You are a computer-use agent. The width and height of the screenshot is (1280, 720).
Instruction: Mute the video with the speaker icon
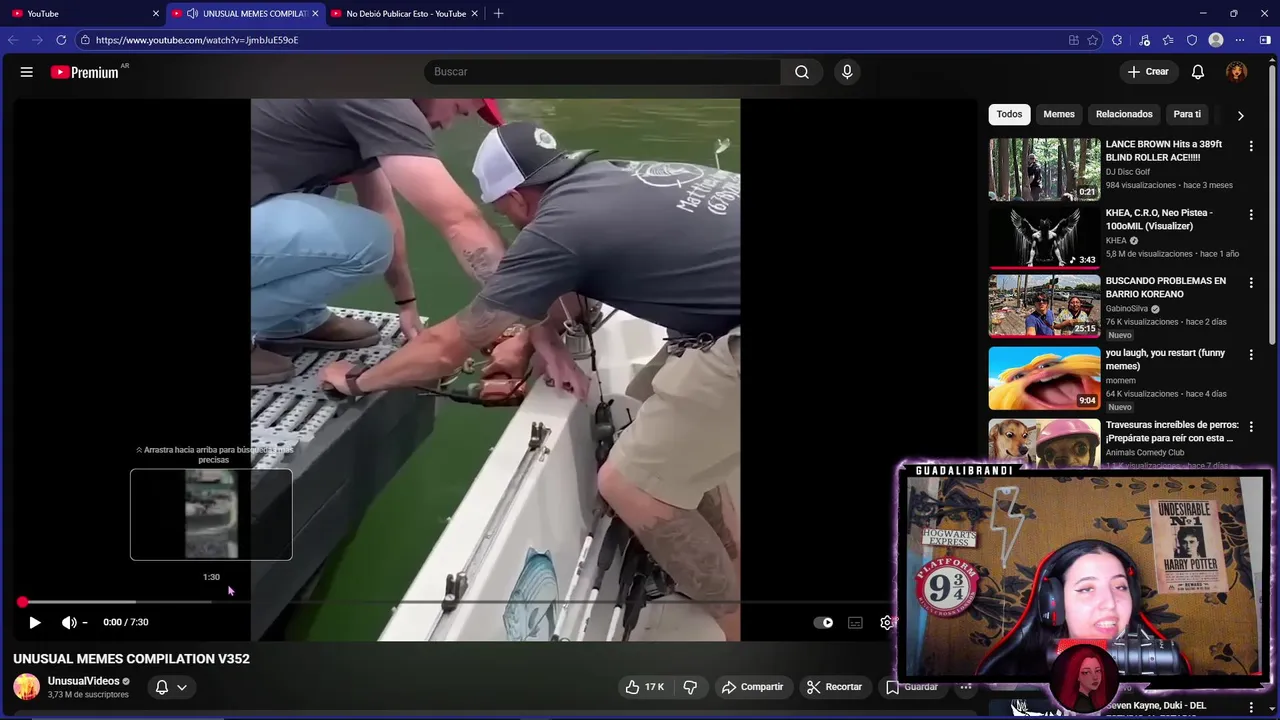point(68,622)
